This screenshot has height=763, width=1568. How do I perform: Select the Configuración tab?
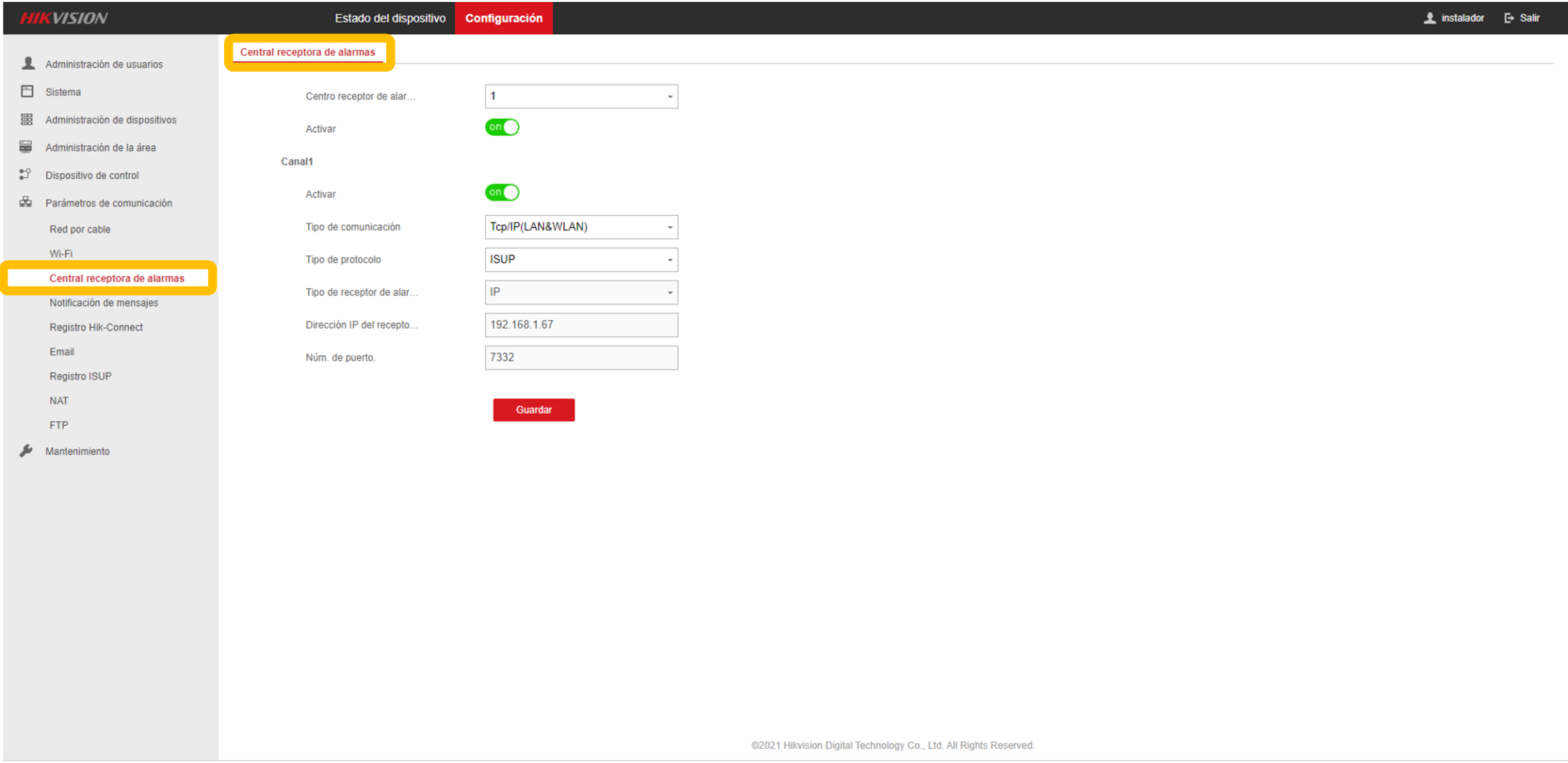click(x=504, y=18)
